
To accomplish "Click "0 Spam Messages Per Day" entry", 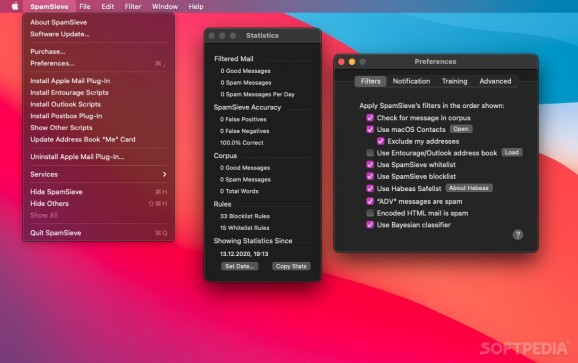I will point(258,94).
